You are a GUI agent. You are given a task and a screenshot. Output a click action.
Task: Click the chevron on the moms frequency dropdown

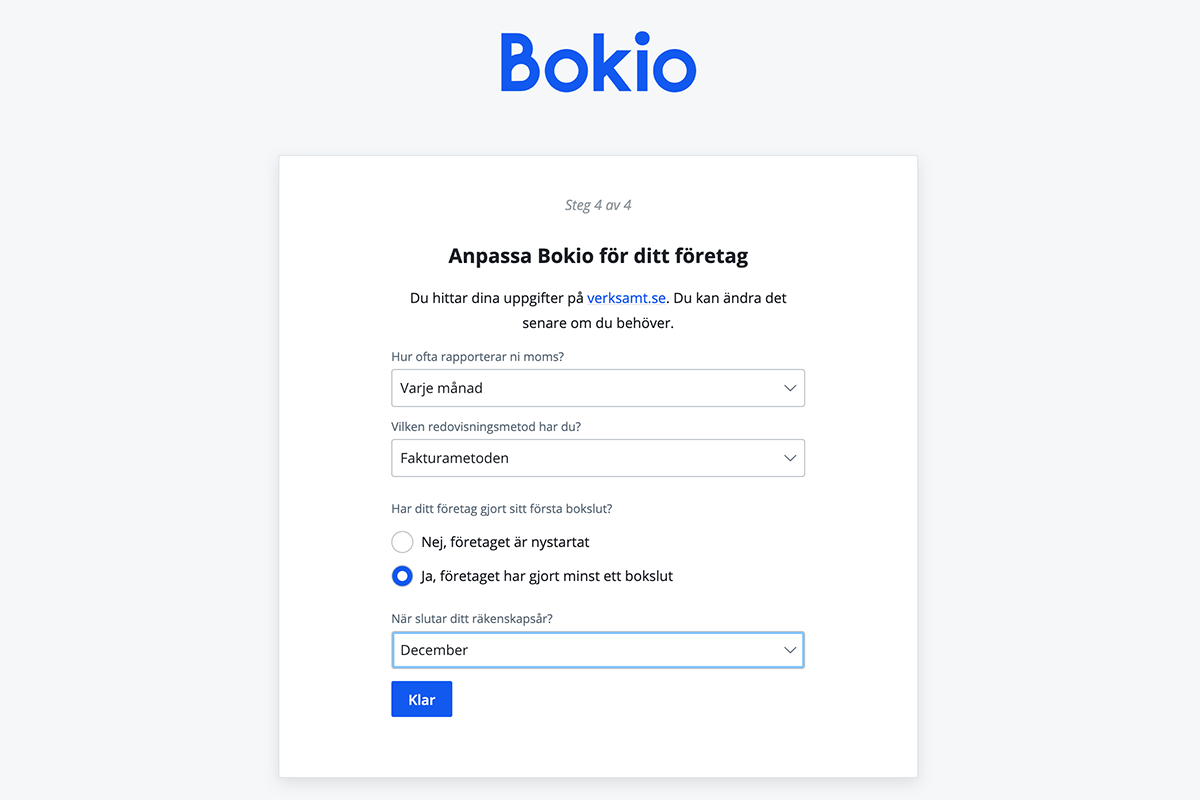click(x=789, y=388)
